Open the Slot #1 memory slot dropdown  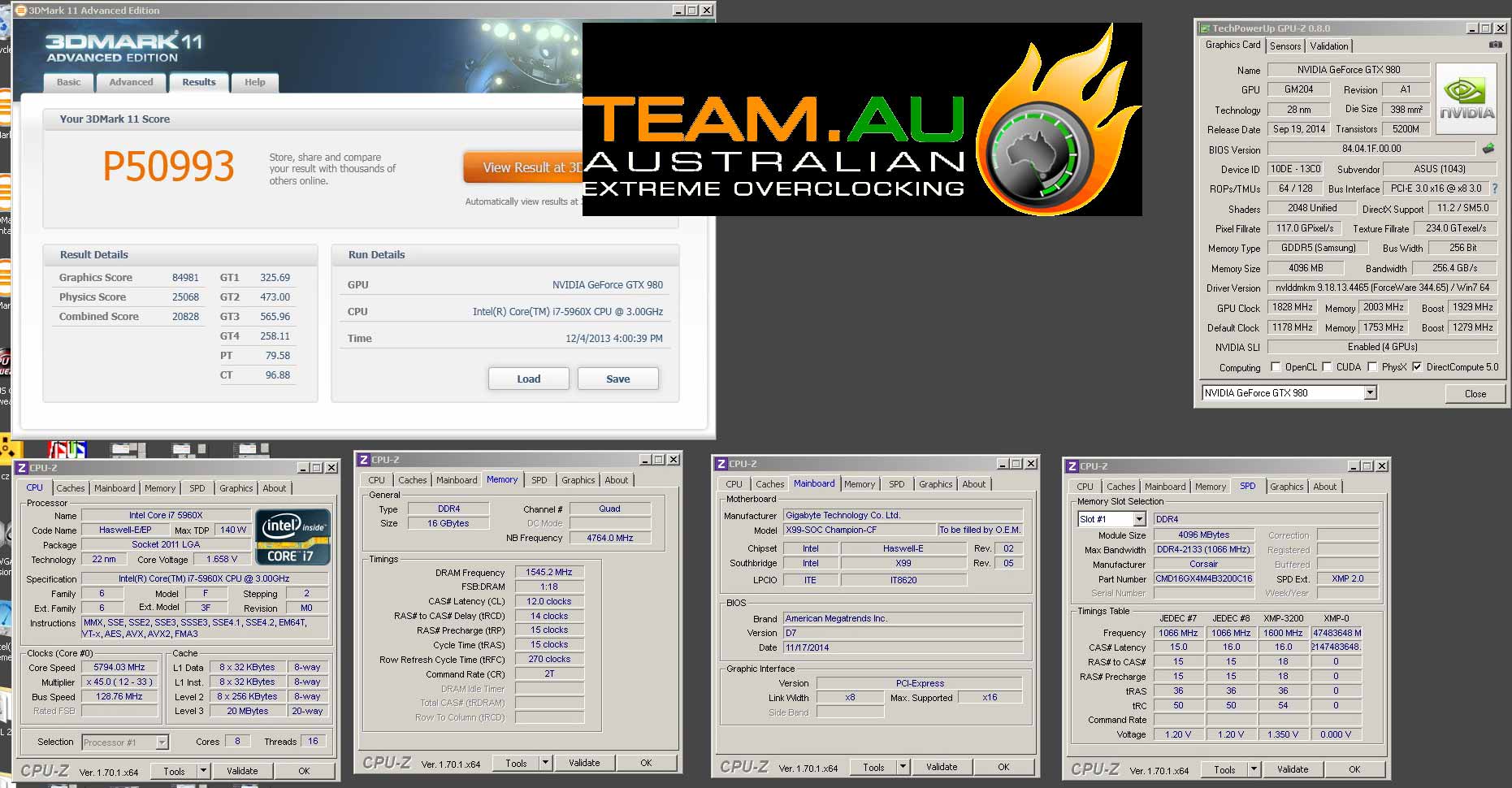[x=1139, y=519]
